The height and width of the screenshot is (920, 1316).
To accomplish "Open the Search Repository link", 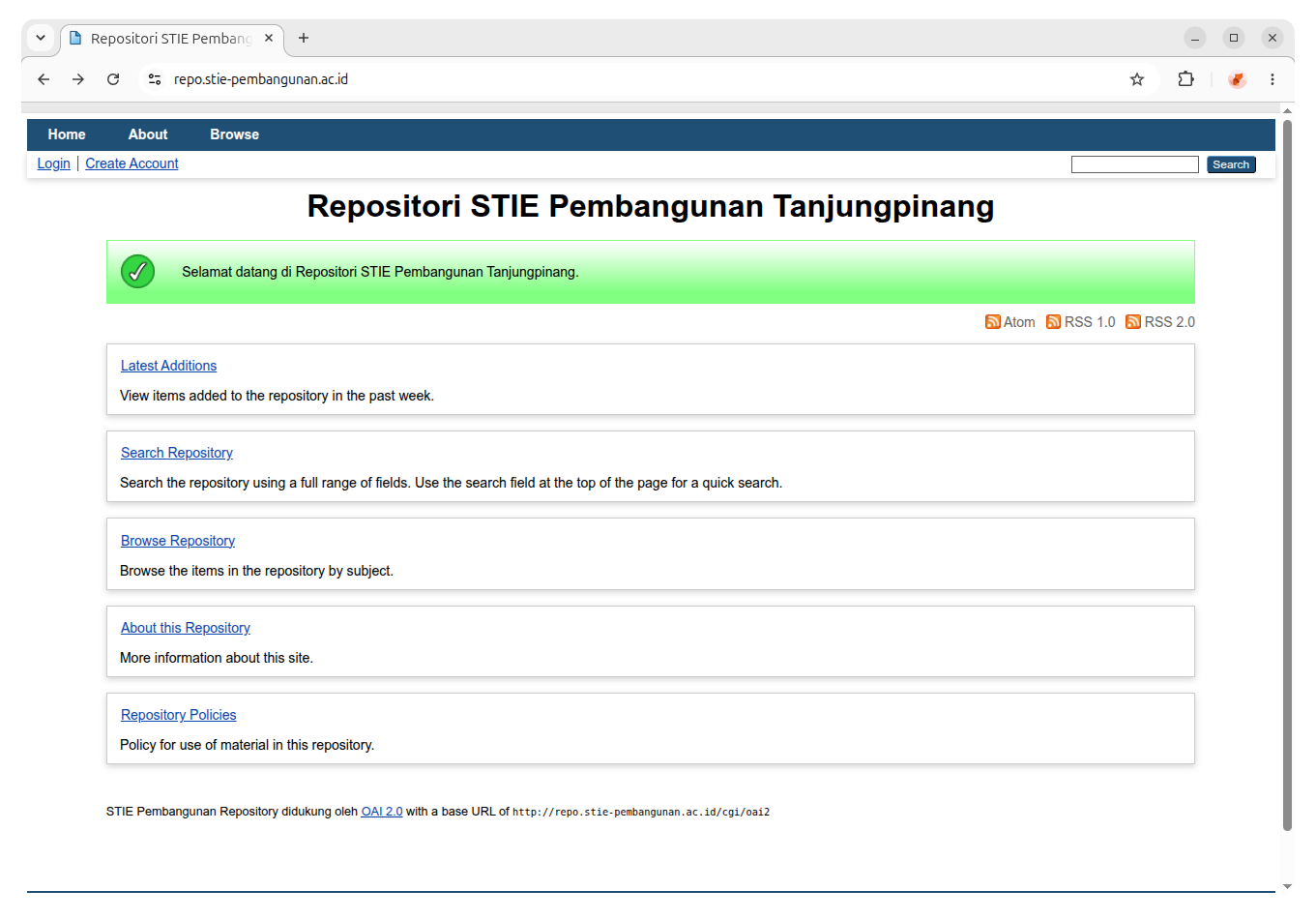I will click(177, 453).
